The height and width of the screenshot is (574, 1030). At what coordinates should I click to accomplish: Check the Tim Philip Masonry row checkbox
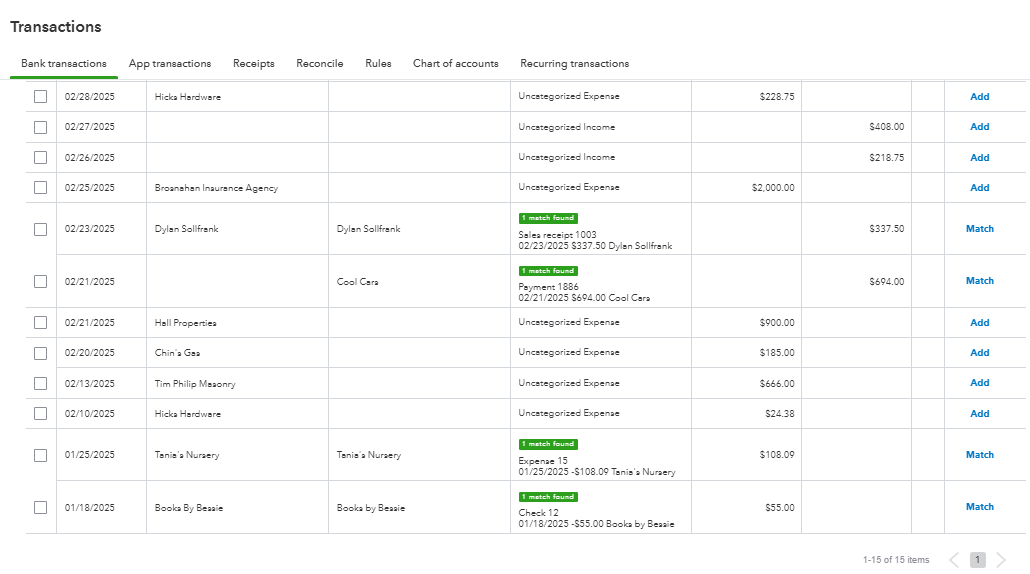coord(40,383)
